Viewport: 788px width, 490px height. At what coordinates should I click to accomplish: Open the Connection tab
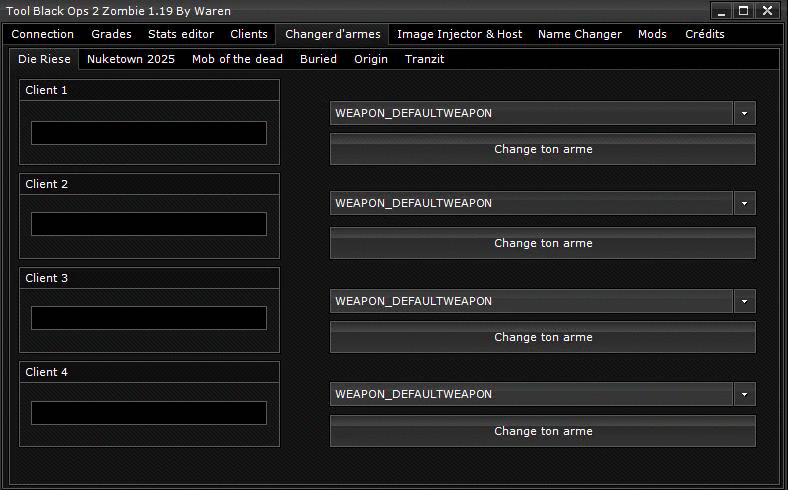43,34
